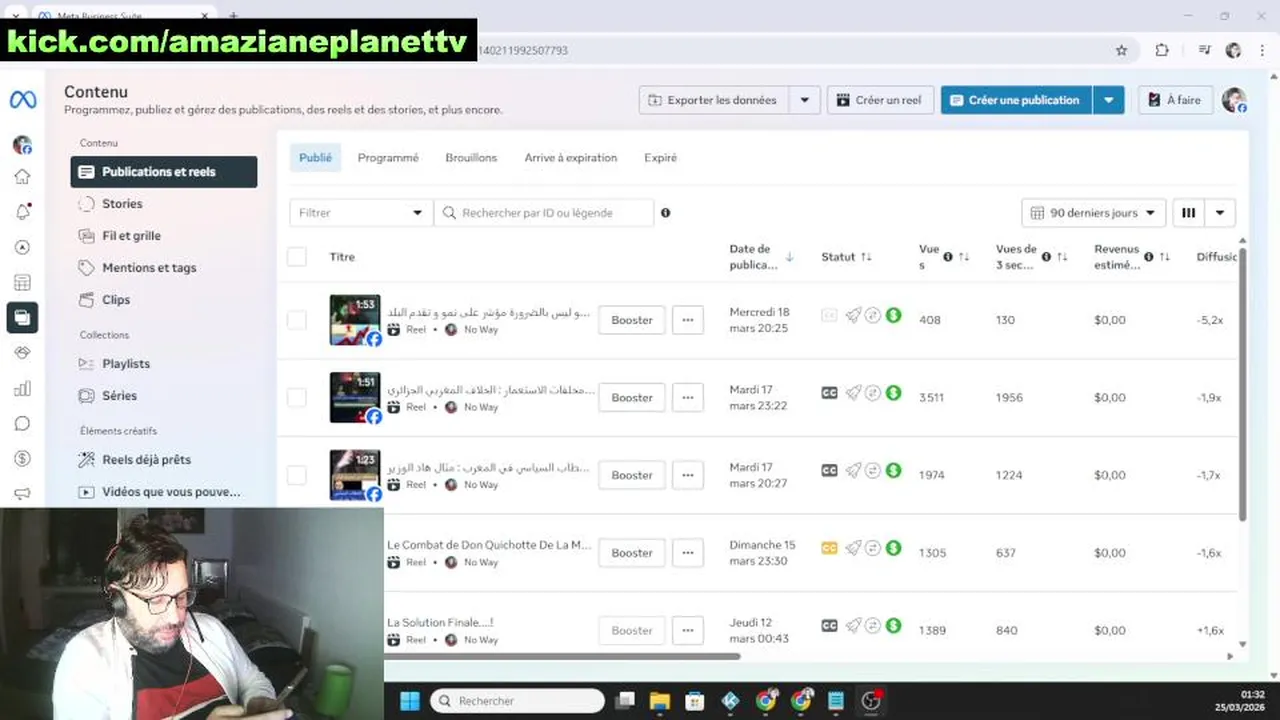The height and width of the screenshot is (720, 1280).
Task: Click Créer une publication button
Action: click(1016, 100)
